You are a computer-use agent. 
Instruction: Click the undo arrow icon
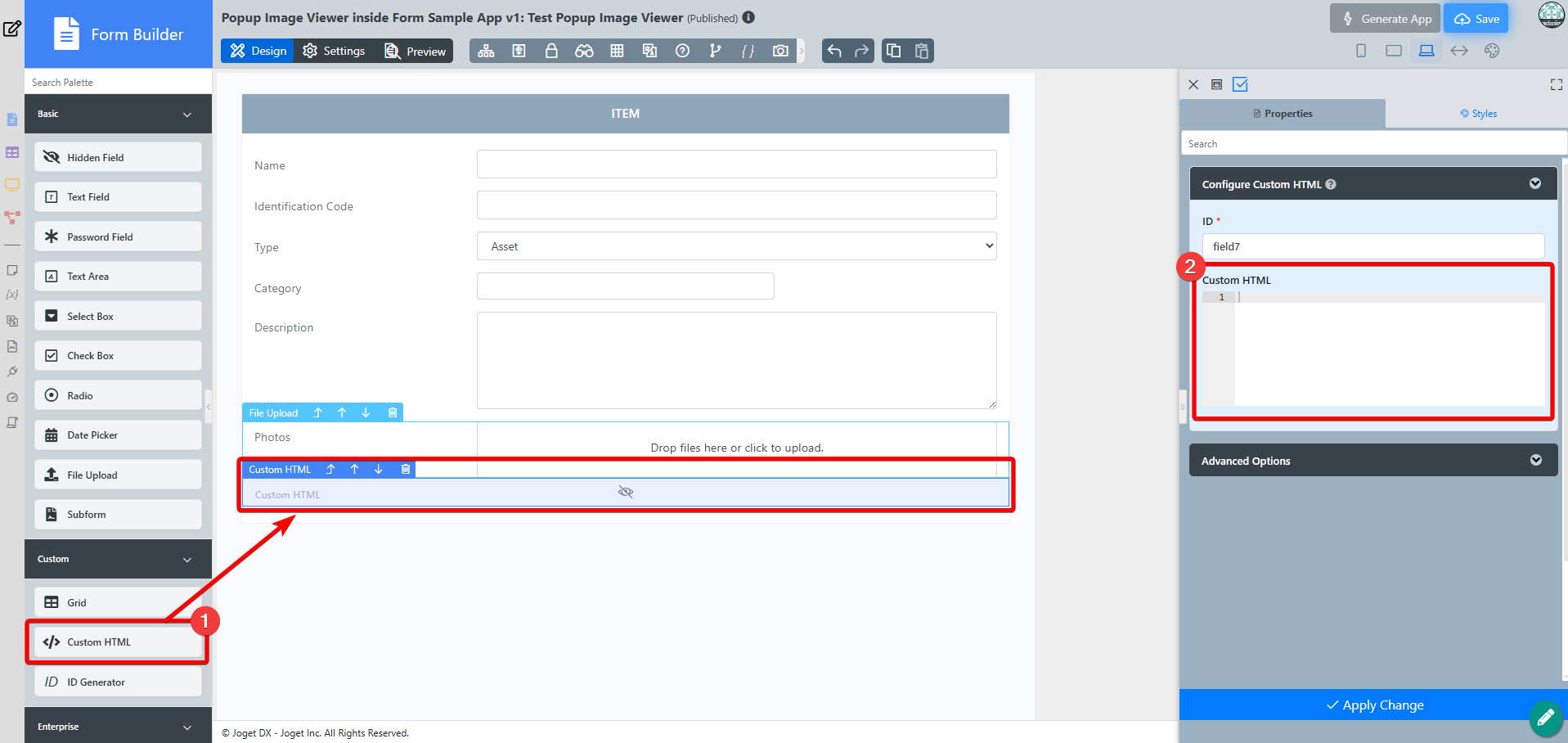click(834, 51)
